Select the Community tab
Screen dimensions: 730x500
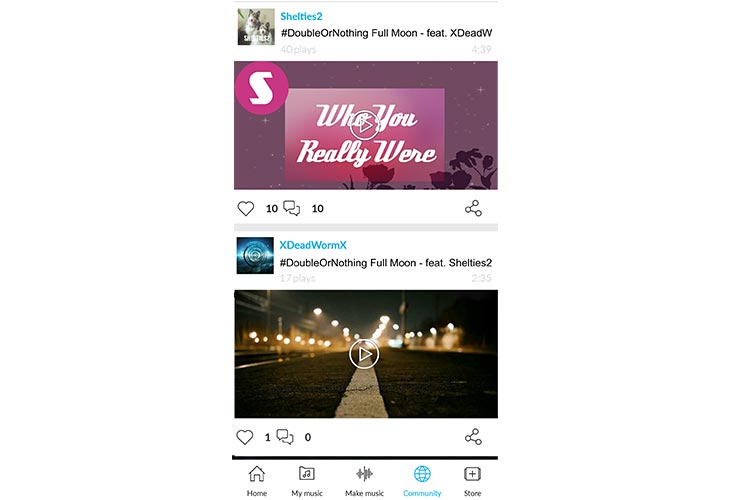(x=422, y=481)
